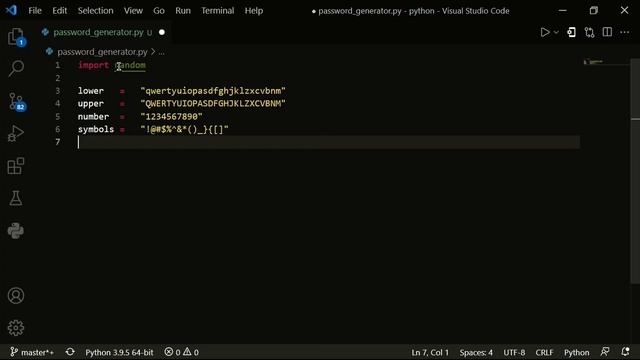
Task: Split the editor to the right
Action: pyautogui.click(x=607, y=32)
